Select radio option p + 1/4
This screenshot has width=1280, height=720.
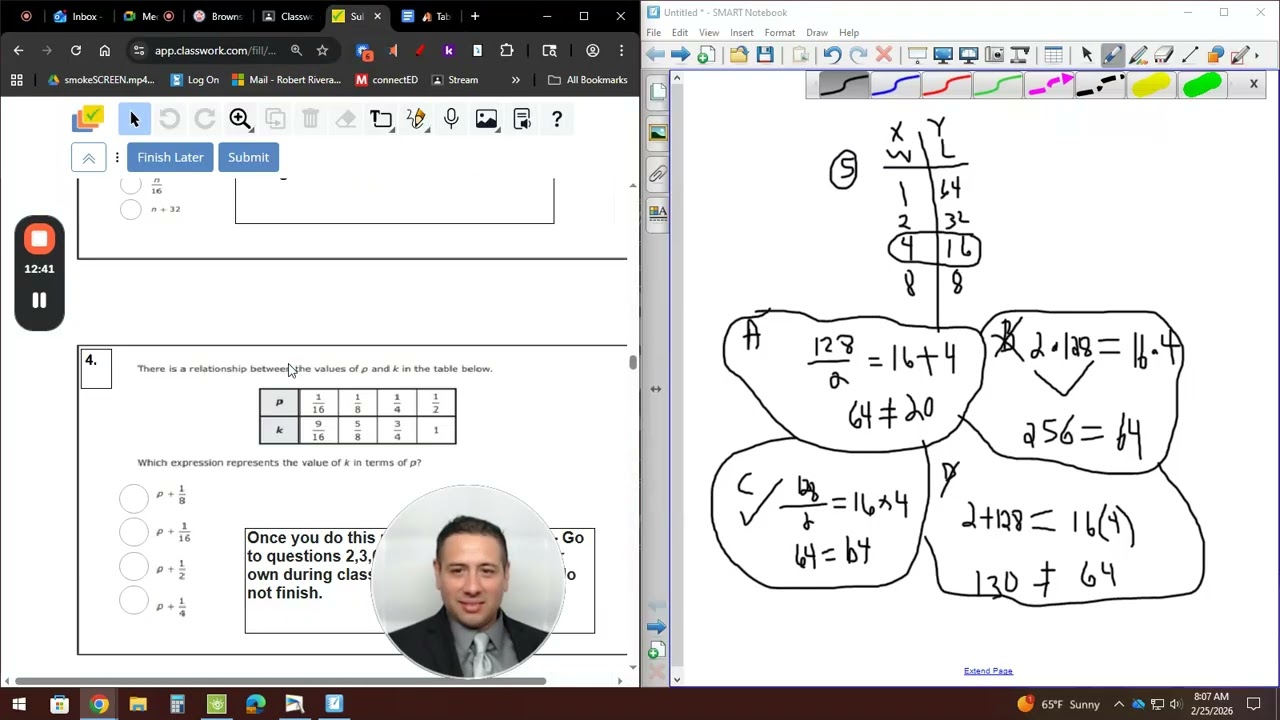click(134, 600)
